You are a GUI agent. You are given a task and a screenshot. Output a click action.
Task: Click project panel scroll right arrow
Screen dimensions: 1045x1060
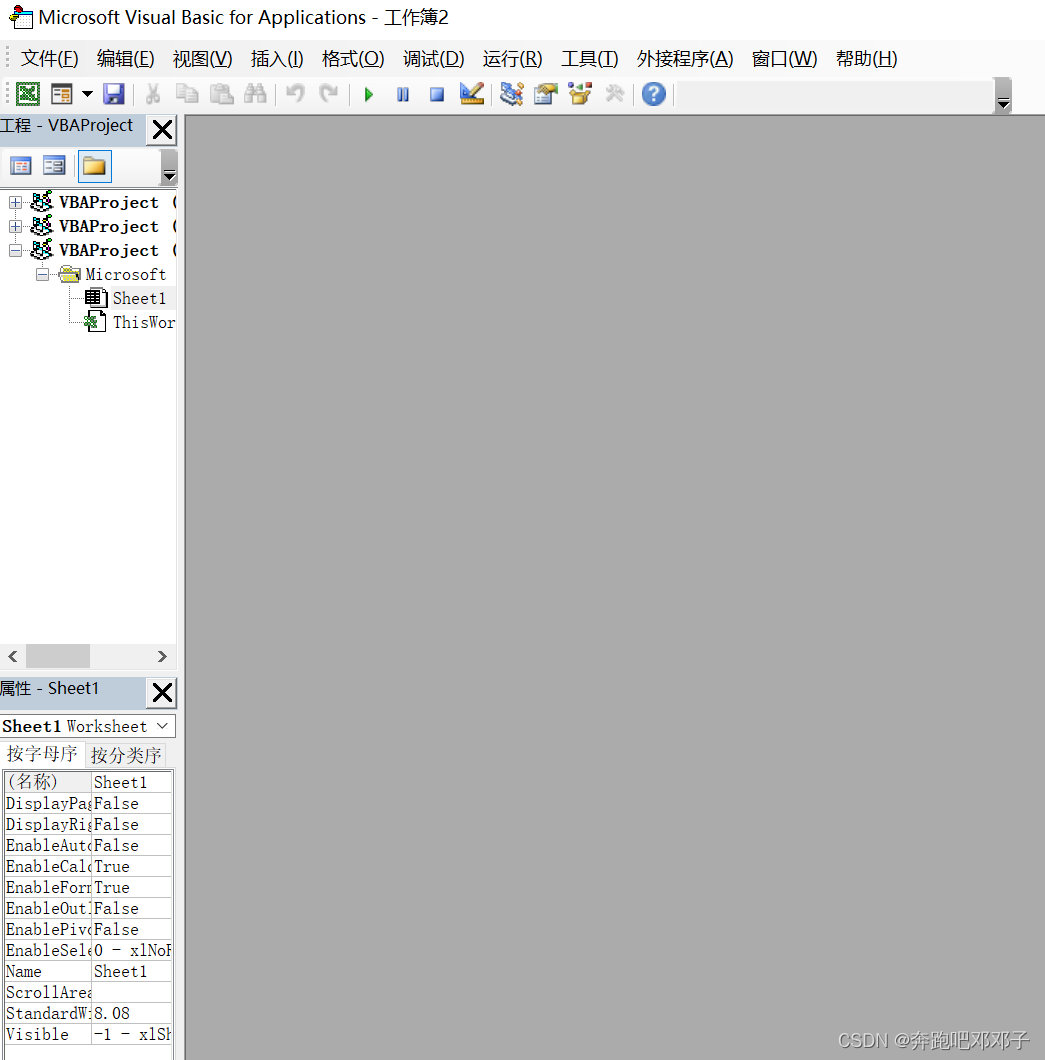(162, 656)
